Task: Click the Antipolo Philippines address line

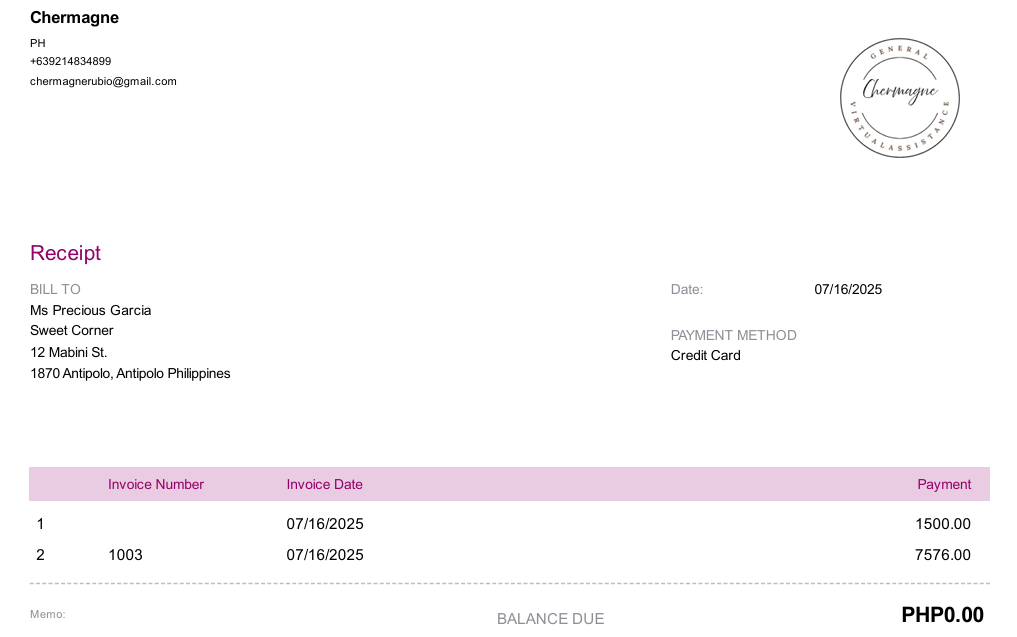Action: [x=130, y=374]
